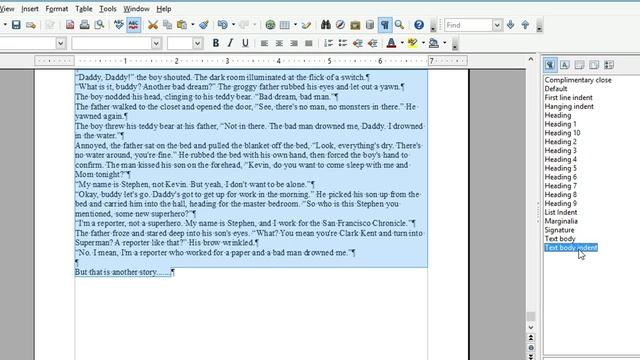The image size is (640, 360).
Task: Justify the text
Action: click(309, 43)
